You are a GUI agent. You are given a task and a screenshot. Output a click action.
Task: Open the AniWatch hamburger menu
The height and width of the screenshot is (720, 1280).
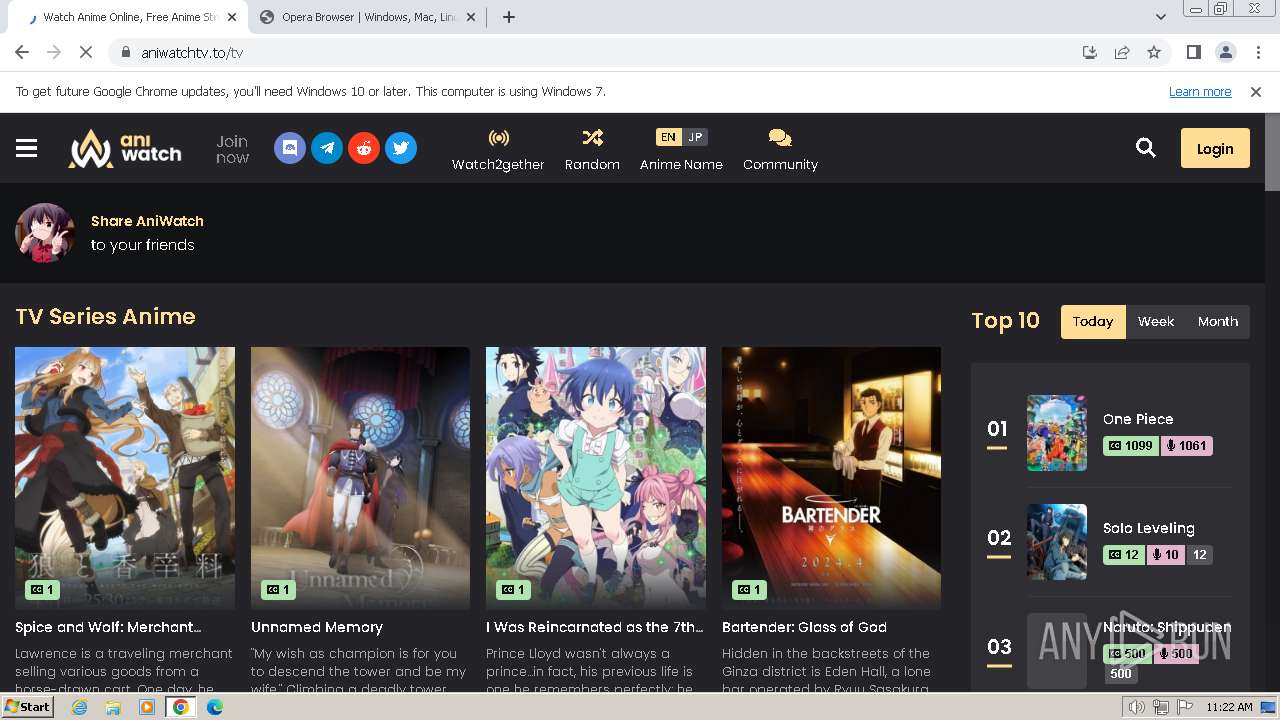(x=27, y=148)
